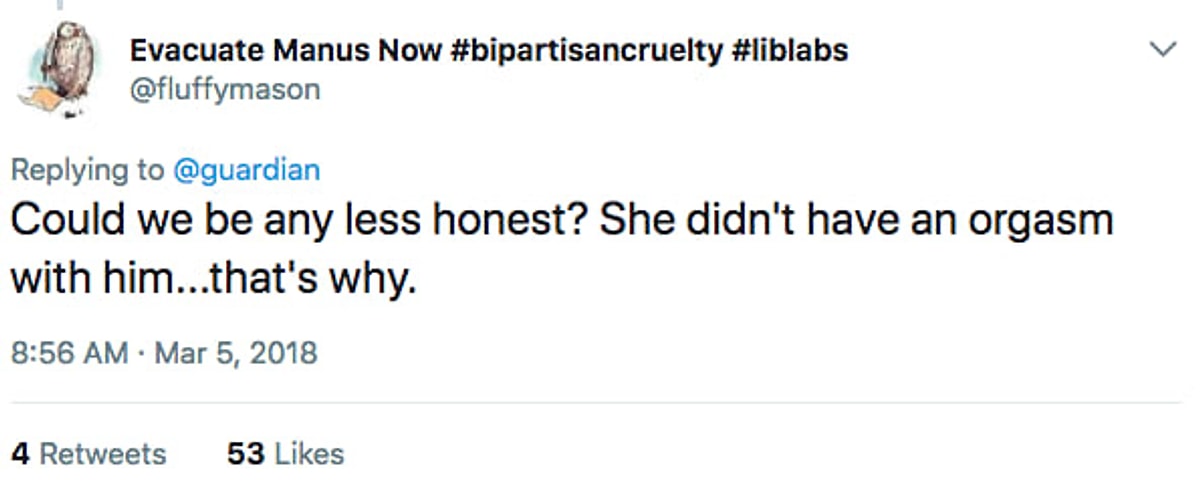The image size is (1200, 494).
Task: Click the #bipartisancruelty hashtag in the name
Action: [x=594, y=50]
